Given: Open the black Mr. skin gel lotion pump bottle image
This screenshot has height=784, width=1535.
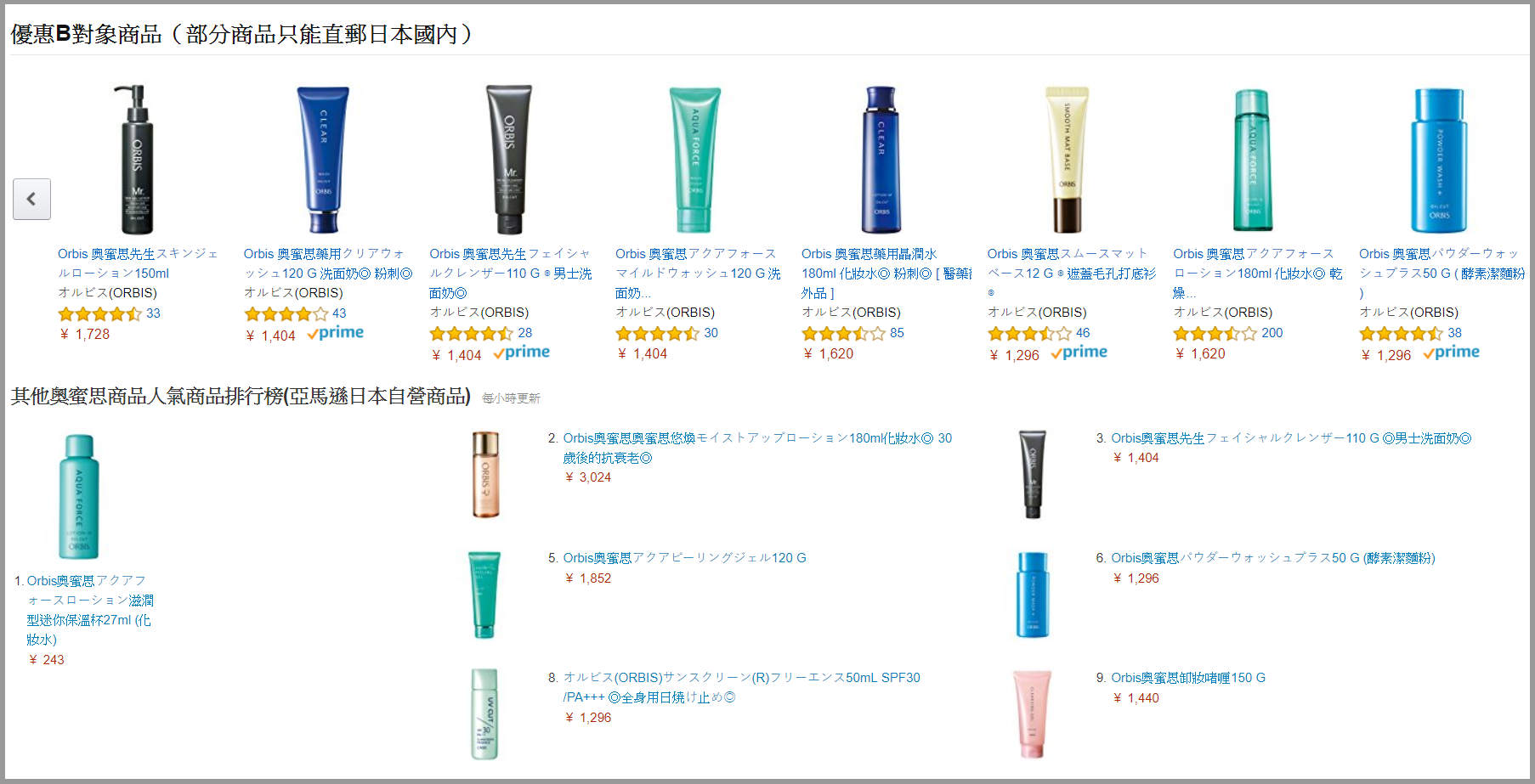Looking at the screenshot, I should [137, 159].
